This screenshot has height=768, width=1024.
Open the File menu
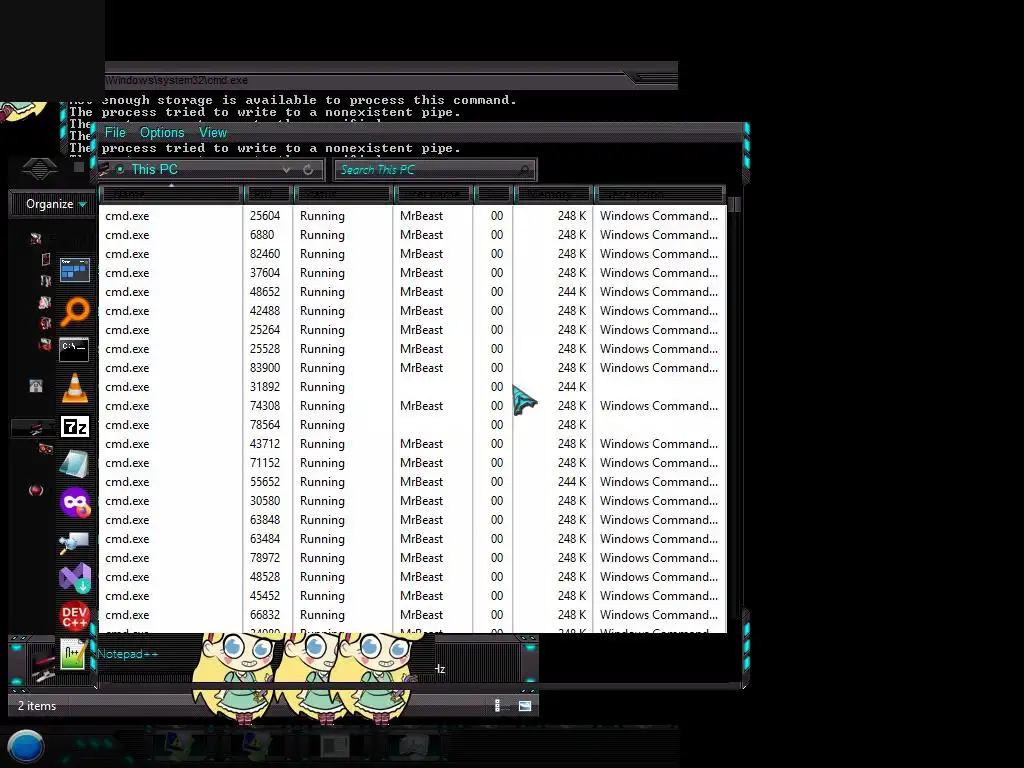coord(115,133)
